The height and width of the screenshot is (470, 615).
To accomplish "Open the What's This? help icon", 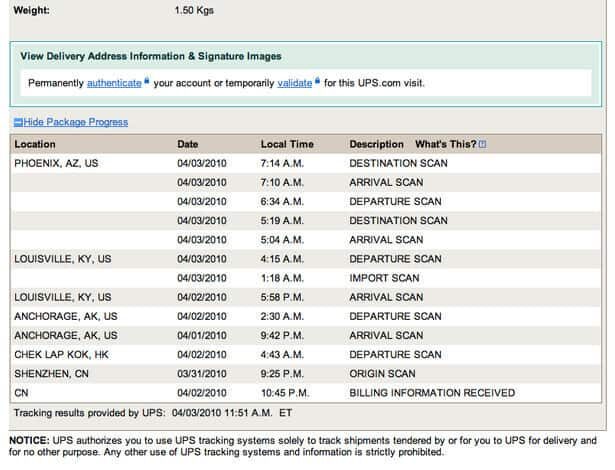I will 482,144.
